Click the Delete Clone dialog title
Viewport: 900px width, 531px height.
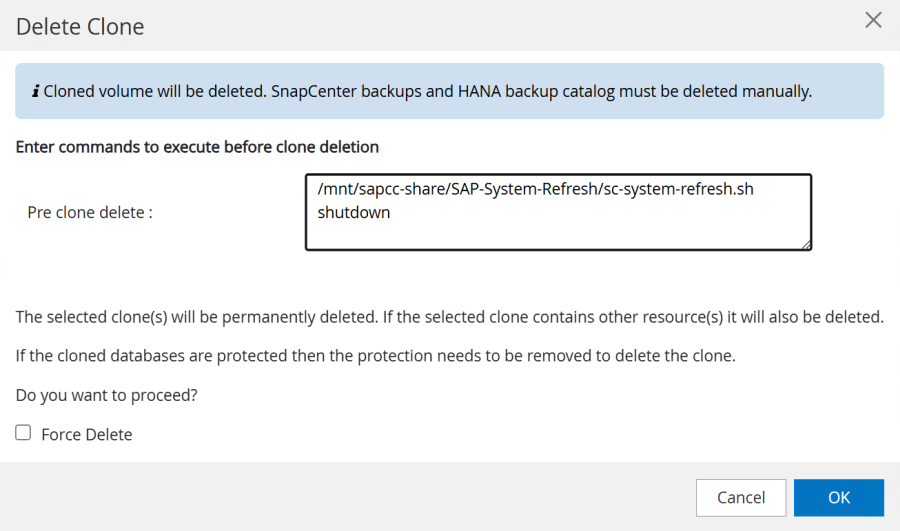[80, 27]
